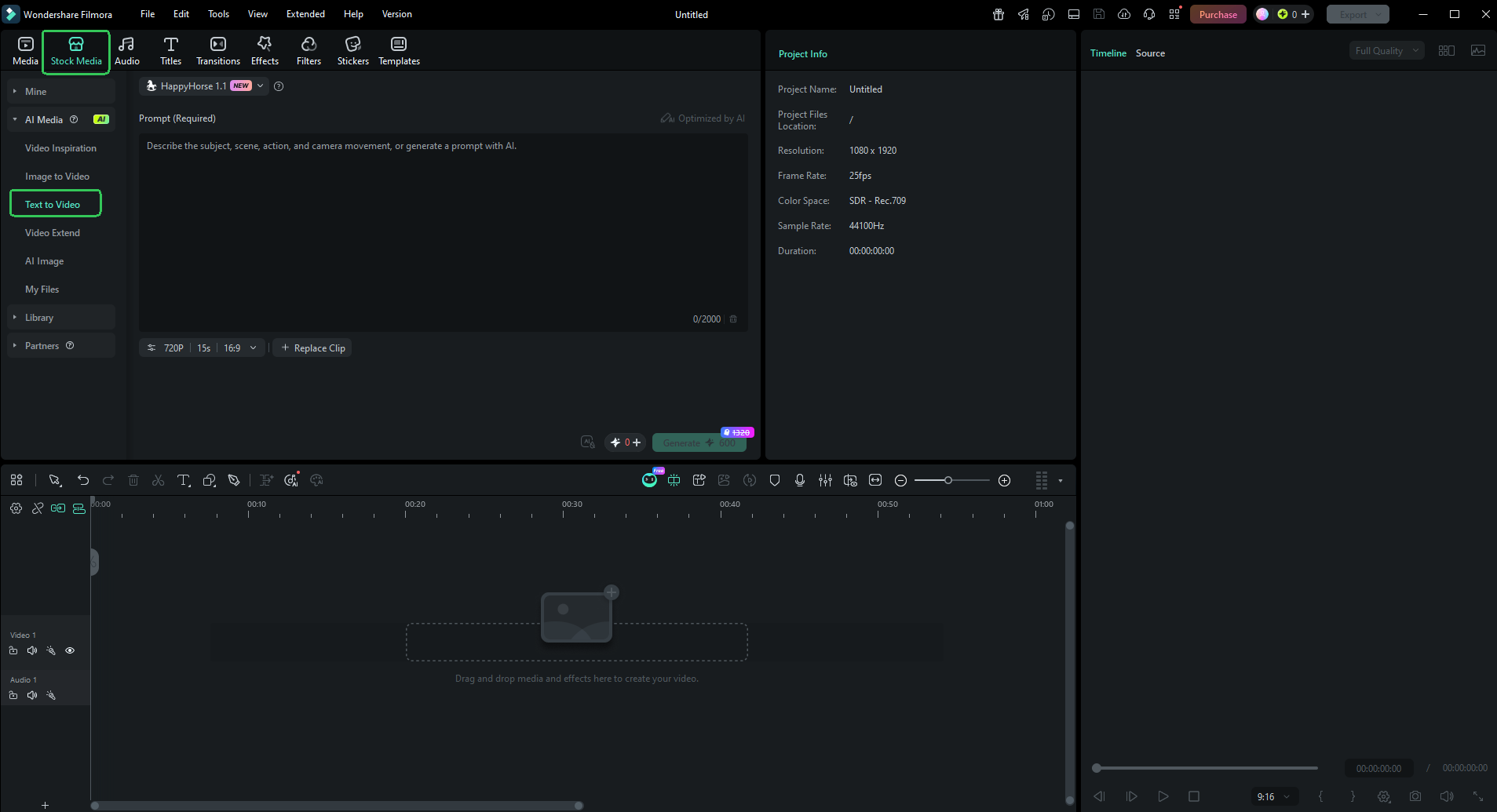Click the Replace Clip button
Image resolution: width=1497 pixels, height=812 pixels.
point(312,348)
